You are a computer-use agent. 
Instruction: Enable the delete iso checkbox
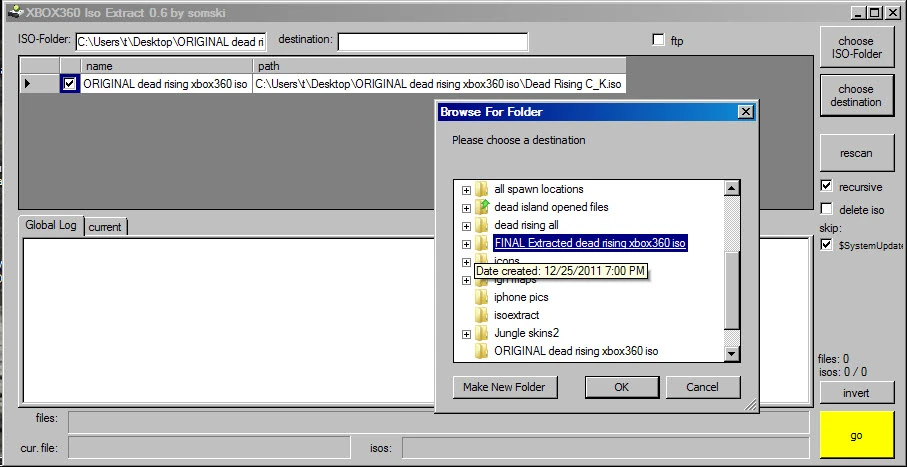[827, 209]
